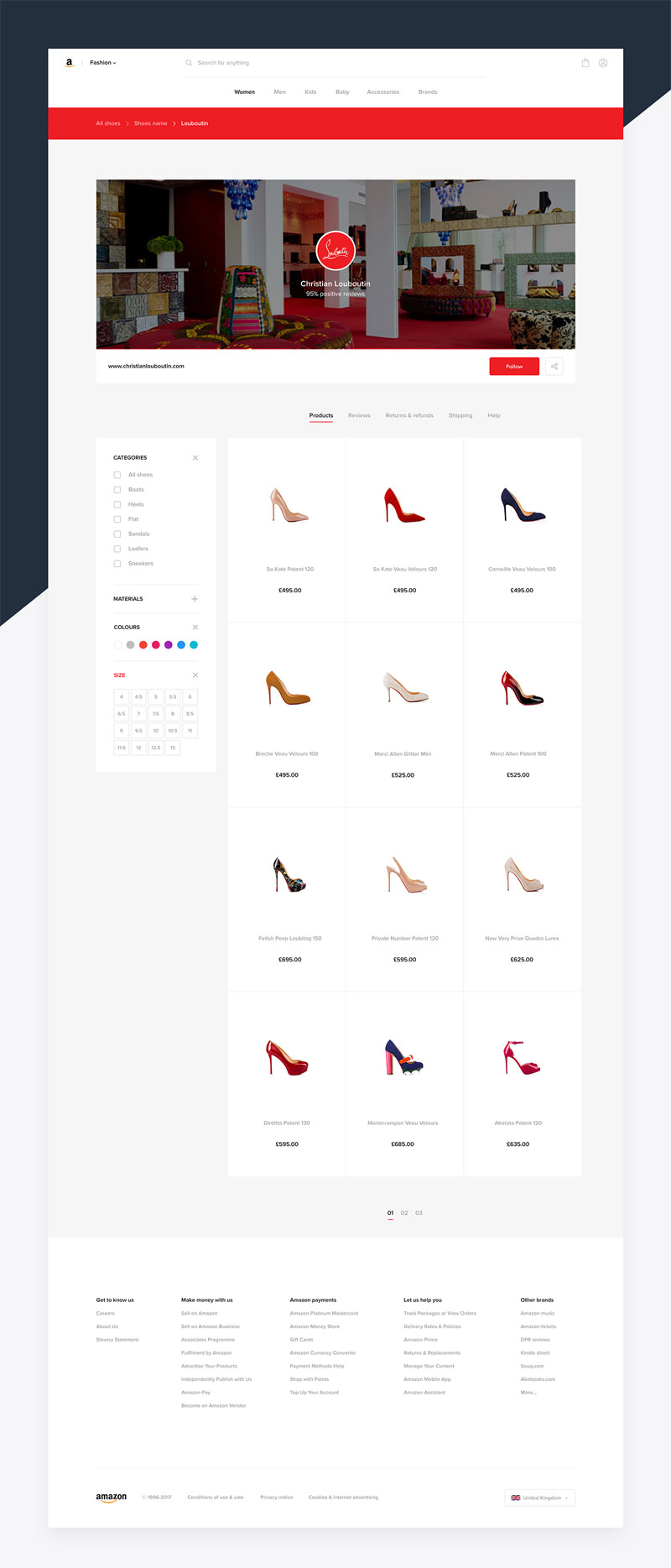Open the United Kingdom country dropdown
This screenshot has height=1568, width=671.
click(x=540, y=1498)
